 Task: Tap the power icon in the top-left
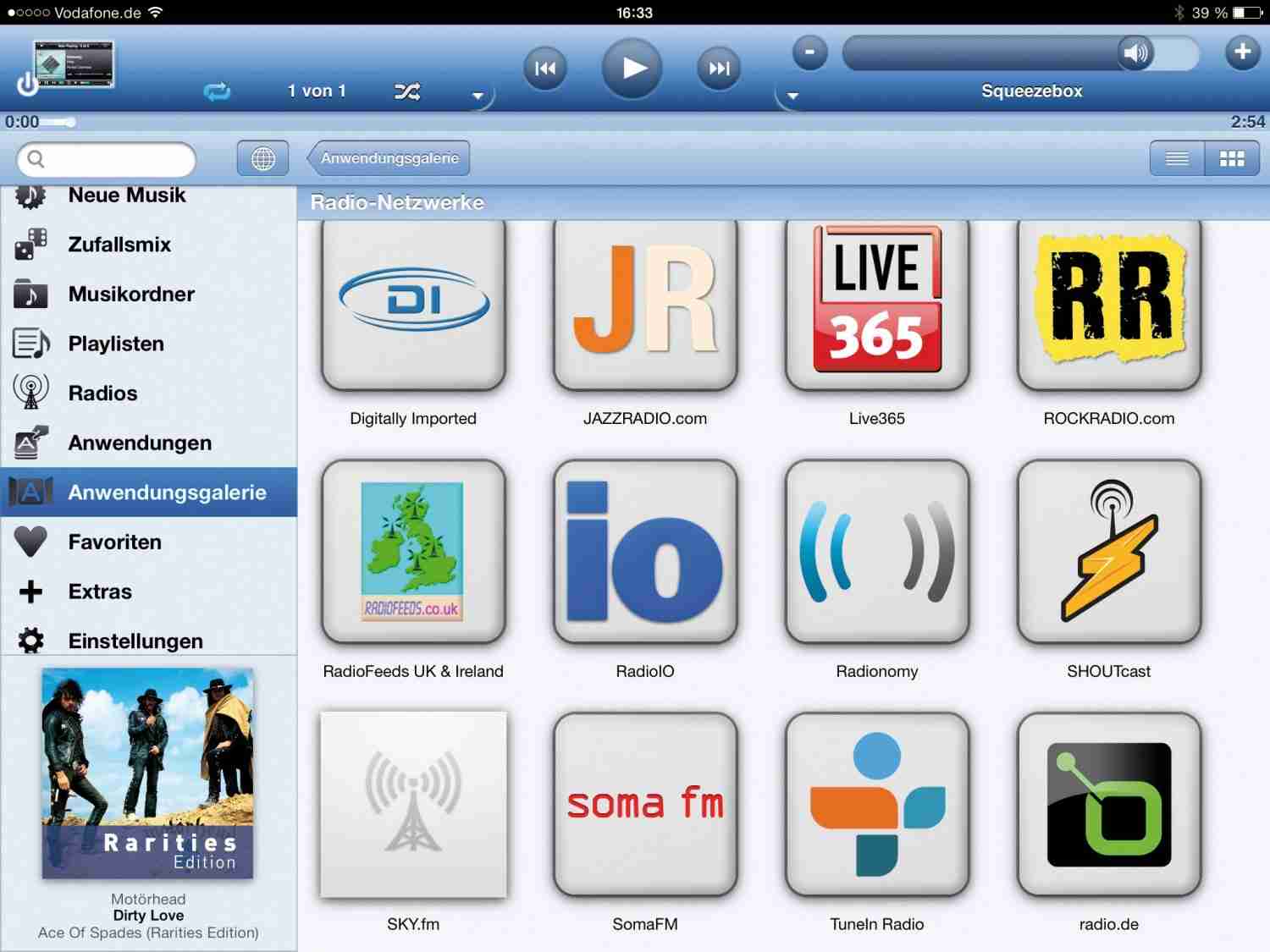(26, 84)
